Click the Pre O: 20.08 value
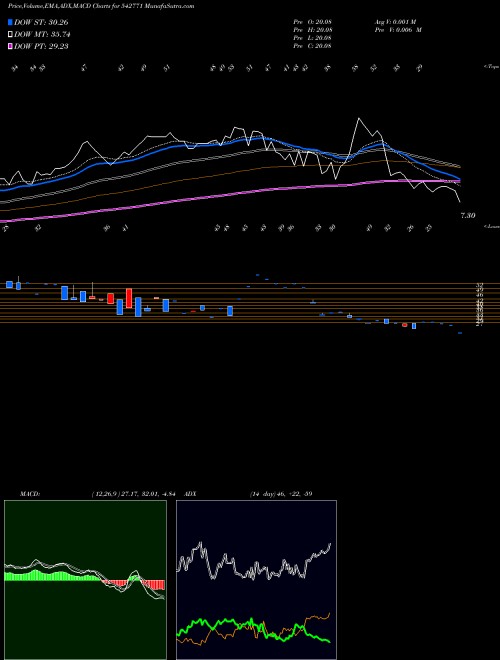The image size is (500, 660). (x=313, y=22)
